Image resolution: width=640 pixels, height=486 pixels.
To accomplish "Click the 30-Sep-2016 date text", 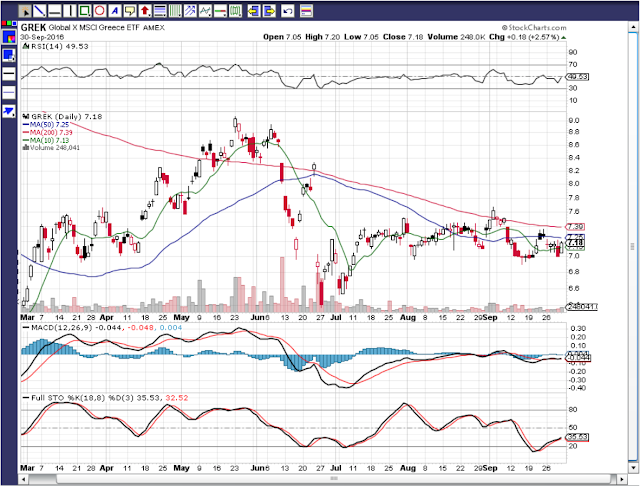I will point(42,37).
